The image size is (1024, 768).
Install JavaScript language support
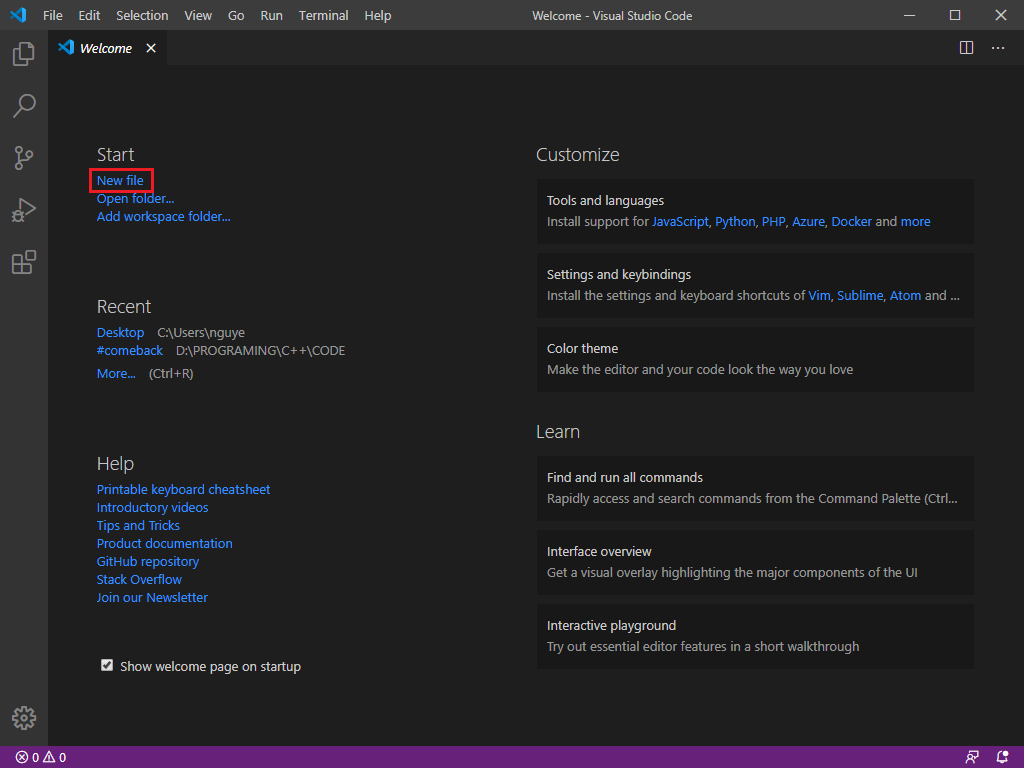pyautogui.click(x=680, y=222)
